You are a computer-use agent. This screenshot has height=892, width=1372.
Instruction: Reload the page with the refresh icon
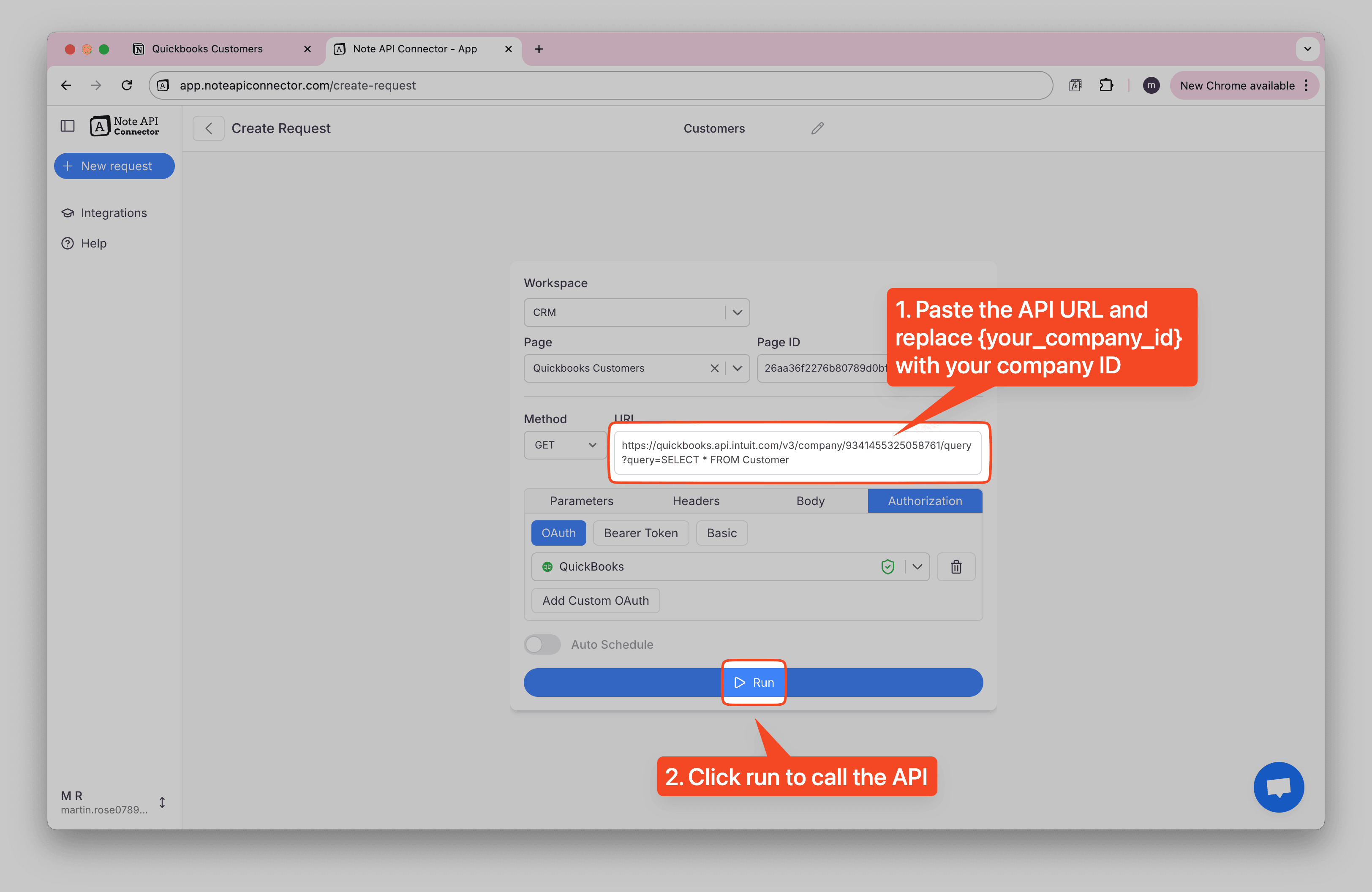(x=127, y=85)
